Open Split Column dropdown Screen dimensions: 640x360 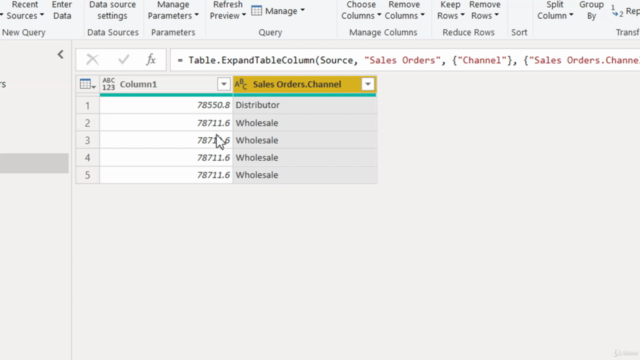pyautogui.click(x=555, y=11)
